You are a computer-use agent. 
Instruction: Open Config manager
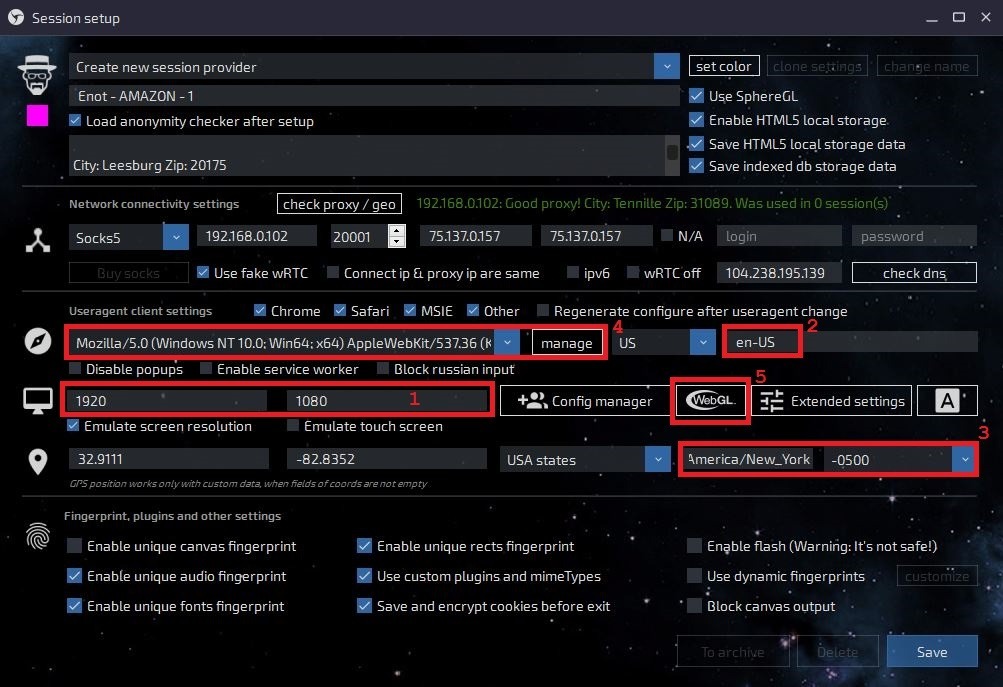click(x=585, y=401)
